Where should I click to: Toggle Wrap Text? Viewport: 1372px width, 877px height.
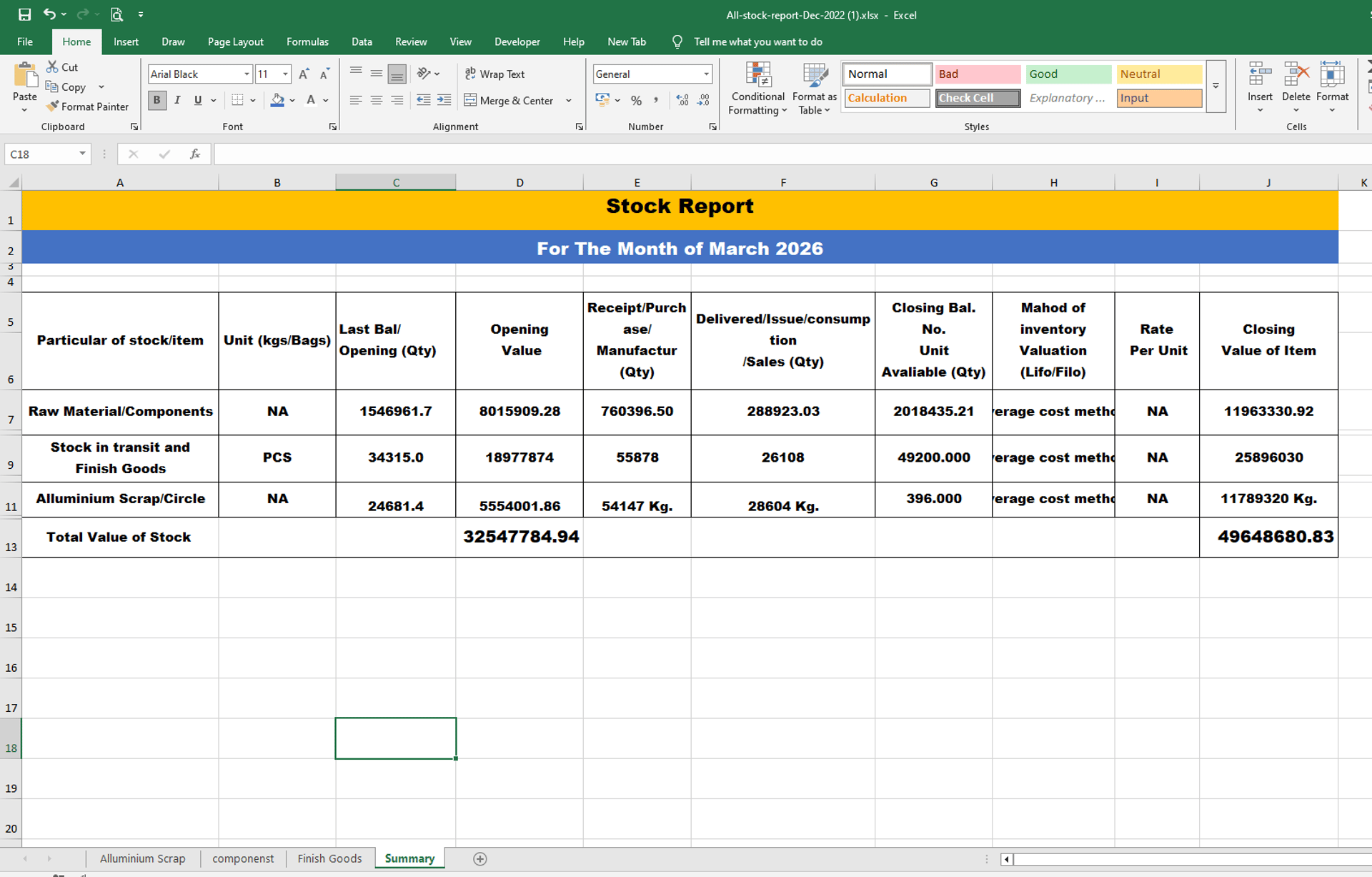pyautogui.click(x=494, y=74)
